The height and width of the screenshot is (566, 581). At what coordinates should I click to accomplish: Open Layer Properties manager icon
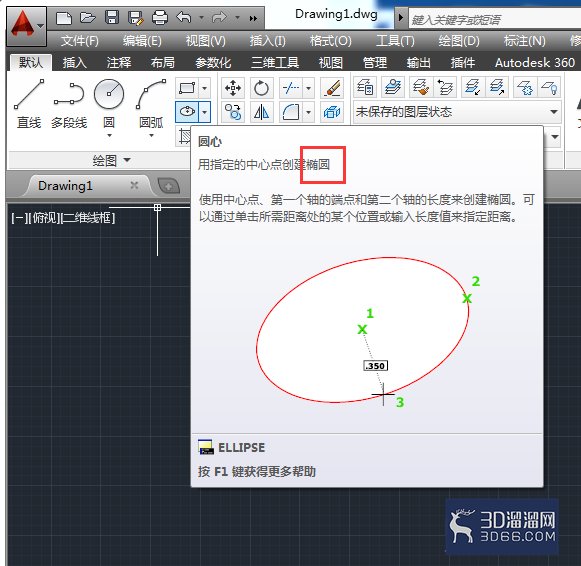365,87
